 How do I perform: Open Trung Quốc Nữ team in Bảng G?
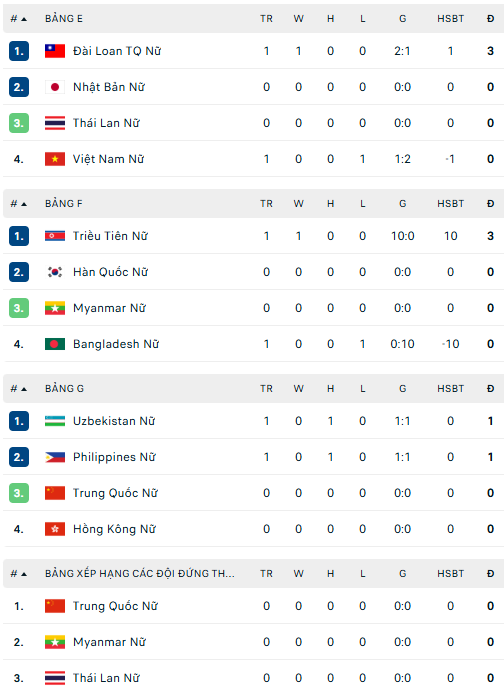pos(115,493)
